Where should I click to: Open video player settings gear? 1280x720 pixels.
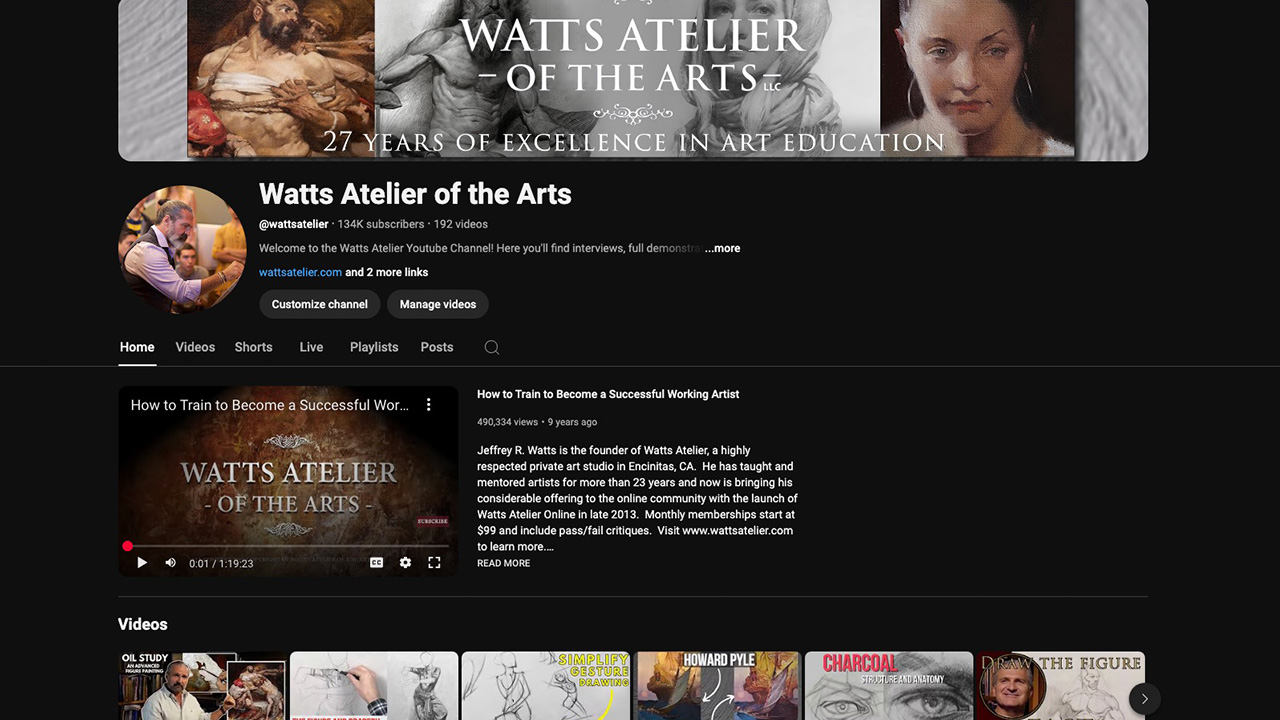pos(405,563)
